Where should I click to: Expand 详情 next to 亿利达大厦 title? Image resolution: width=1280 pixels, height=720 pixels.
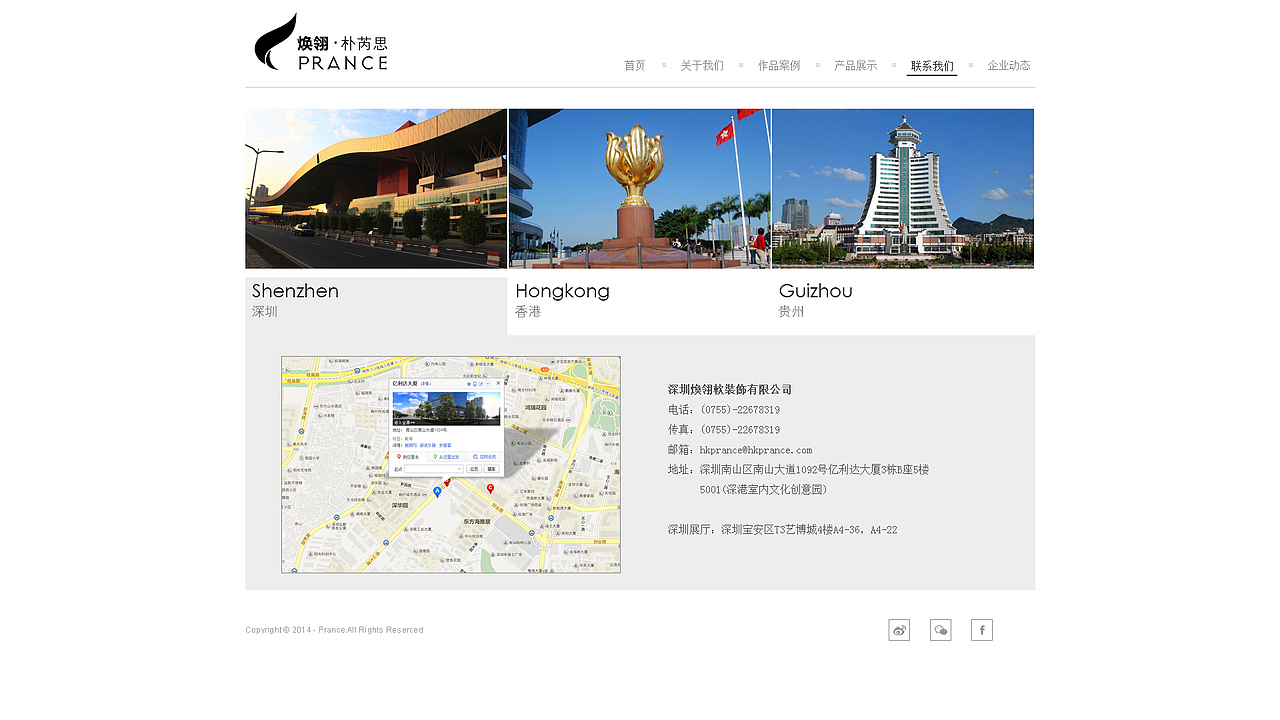[x=428, y=383]
